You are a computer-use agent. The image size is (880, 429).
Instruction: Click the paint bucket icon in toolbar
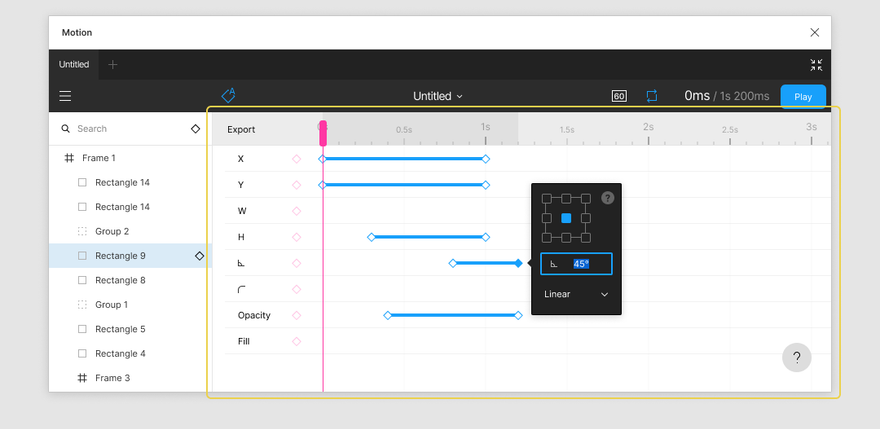point(228,96)
